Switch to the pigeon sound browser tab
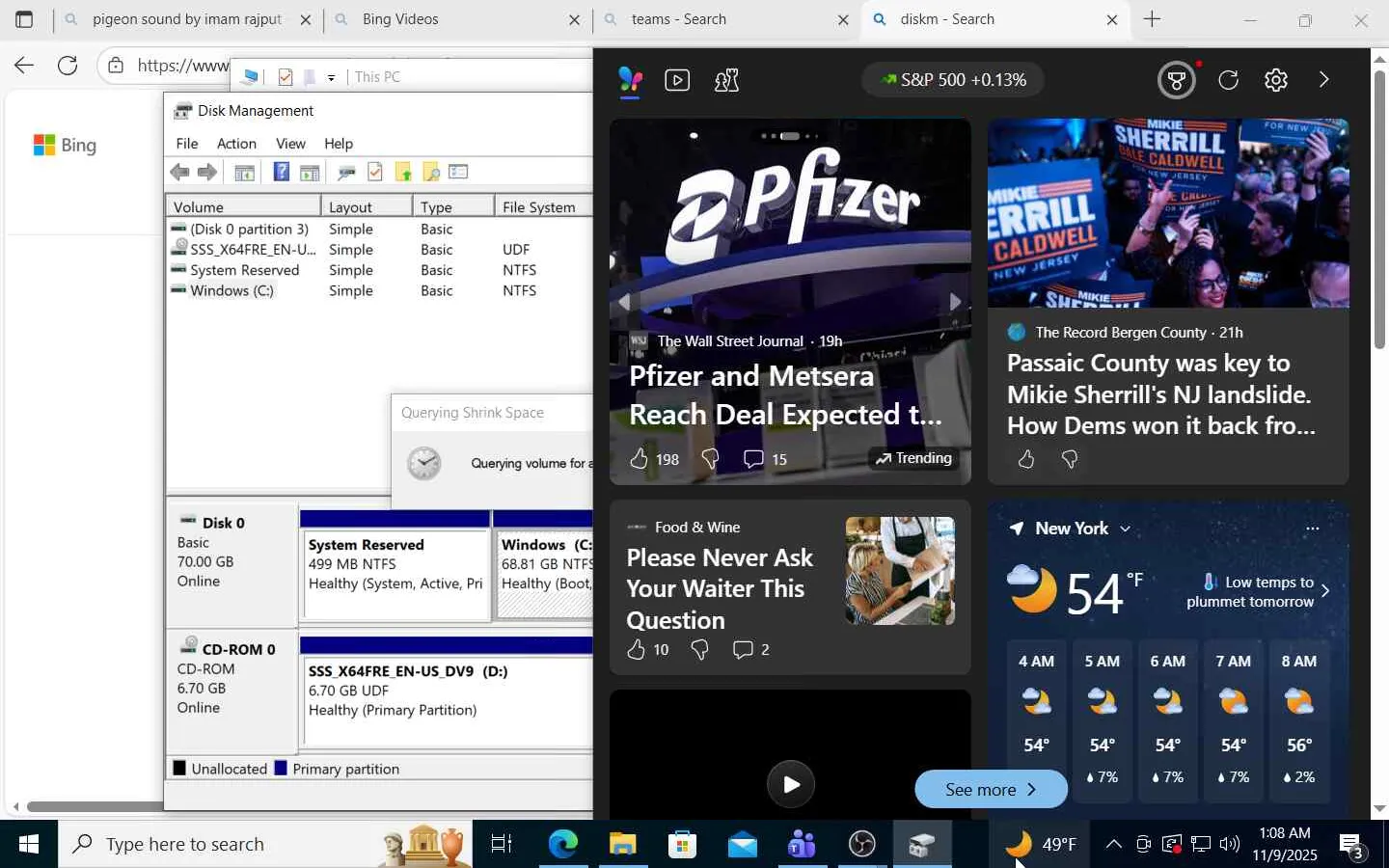Screen dimensions: 1389x868 tap(188, 19)
